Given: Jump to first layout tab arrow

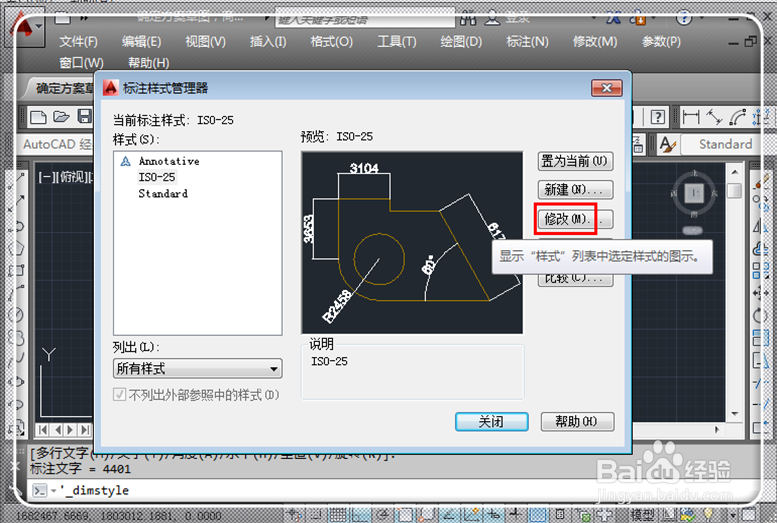Looking at the screenshot, I should point(42,429).
